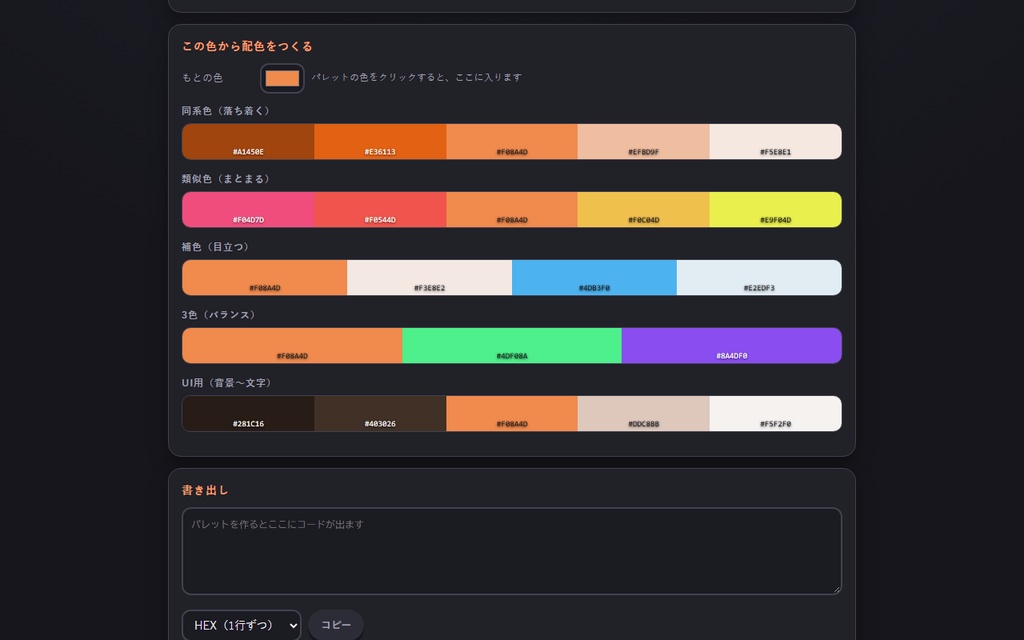Click the #E2EDF3 pale blue swatch
Image resolution: width=1024 pixels, height=640 pixels.
pyautogui.click(x=760, y=278)
